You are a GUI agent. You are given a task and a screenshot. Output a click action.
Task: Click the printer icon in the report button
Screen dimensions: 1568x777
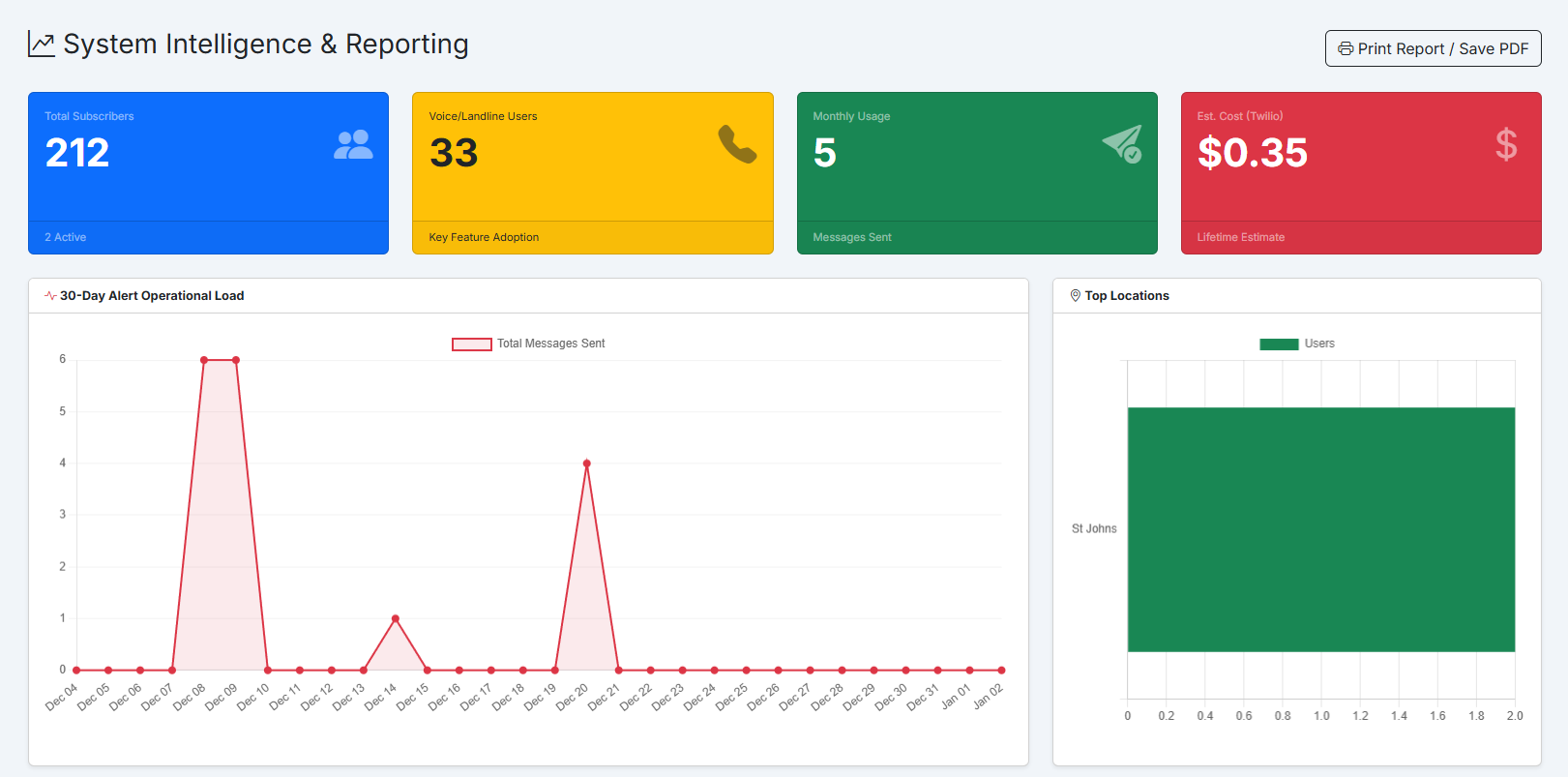pos(1345,48)
